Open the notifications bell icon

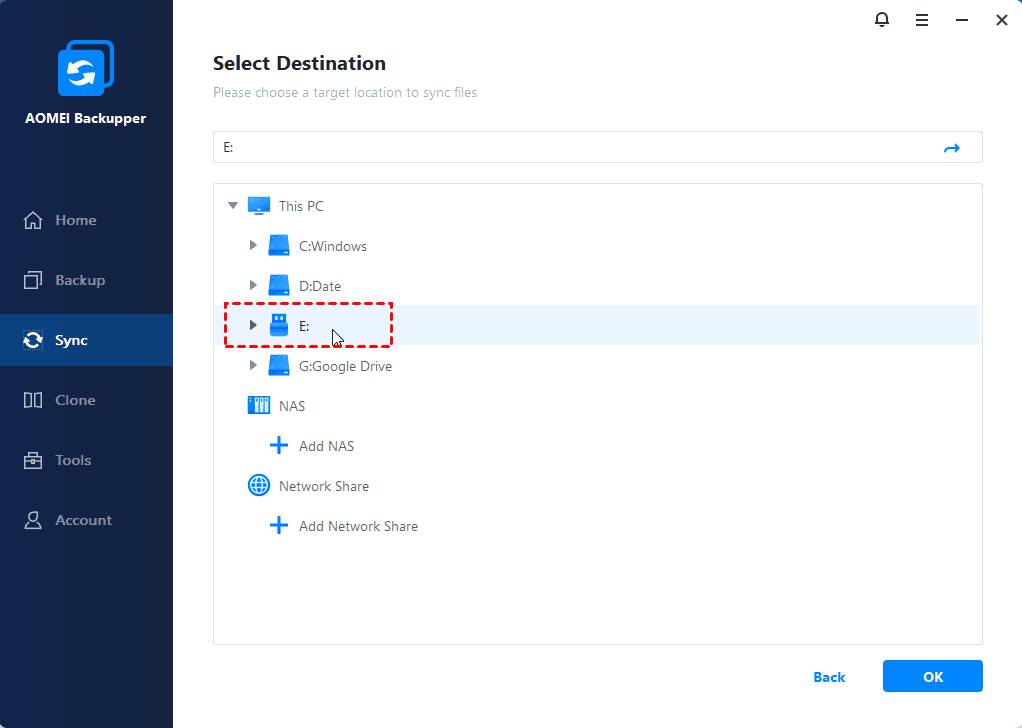coord(881,19)
